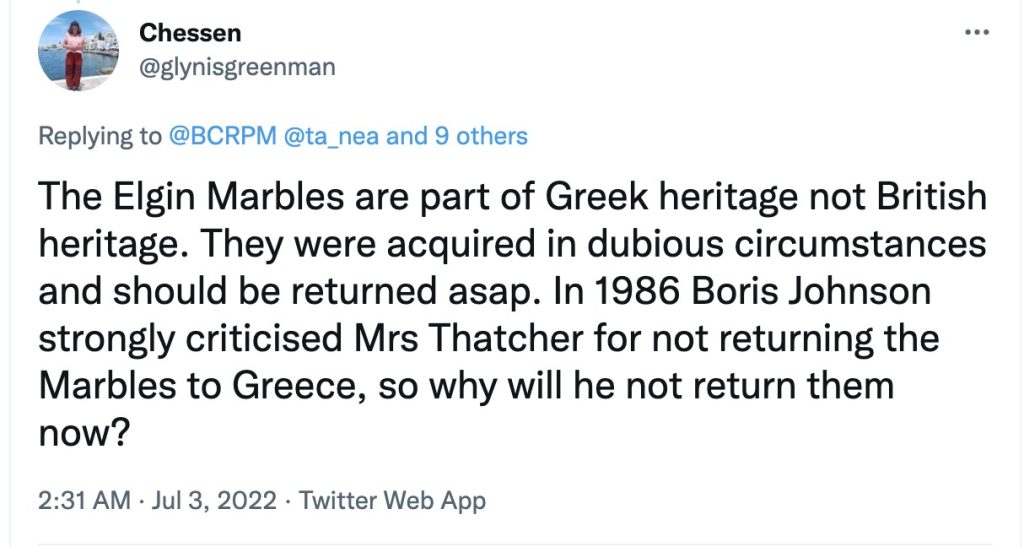The height and width of the screenshot is (547, 1024).
Task: Open the @BCRPM mention link
Action: click(x=220, y=136)
